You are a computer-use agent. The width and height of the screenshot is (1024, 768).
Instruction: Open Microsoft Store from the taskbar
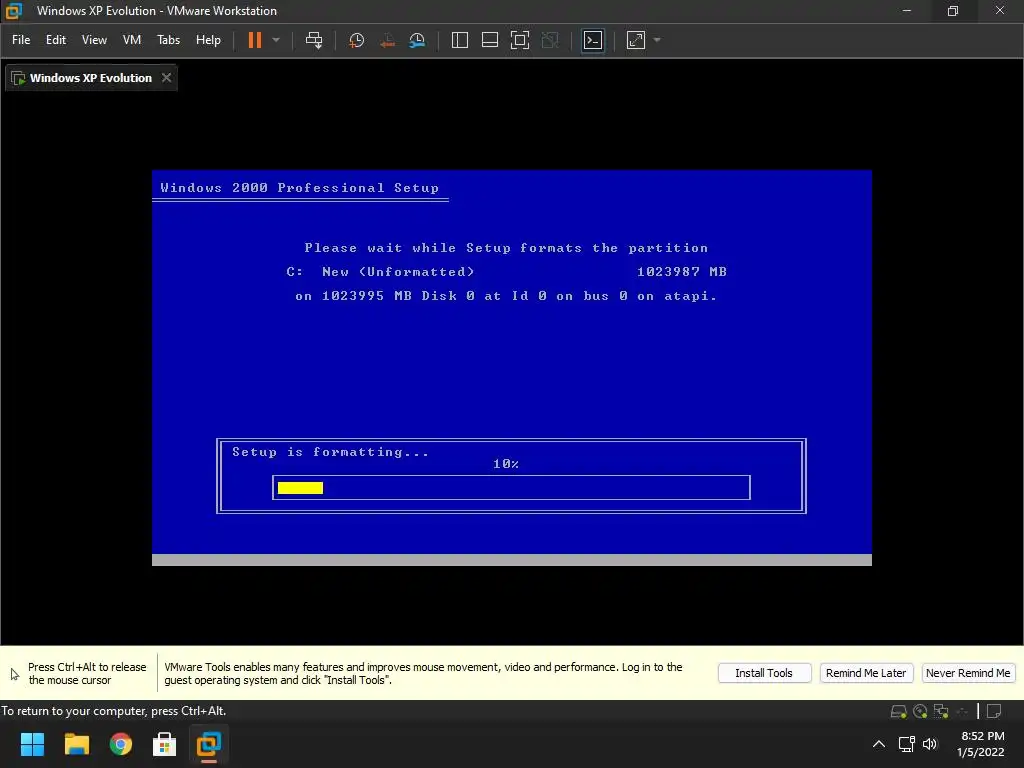click(x=165, y=744)
